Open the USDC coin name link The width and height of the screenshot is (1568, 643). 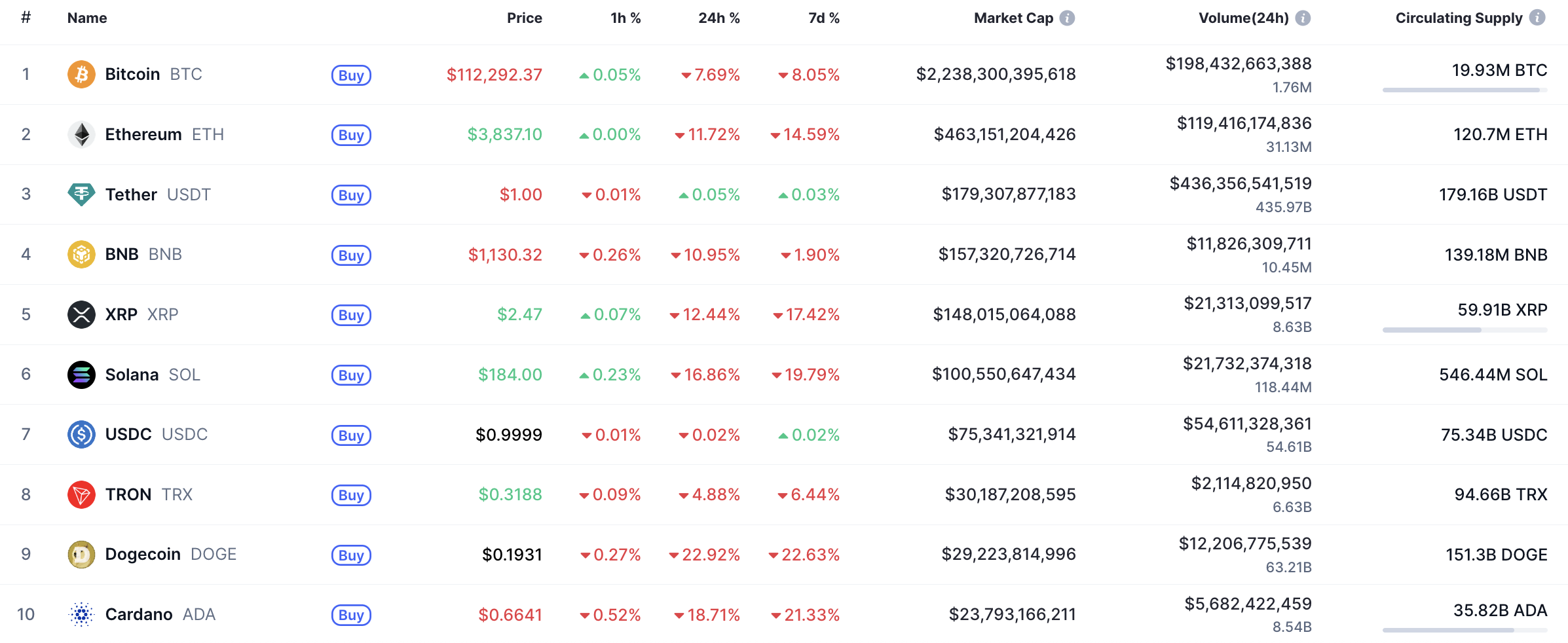pyautogui.click(x=128, y=435)
